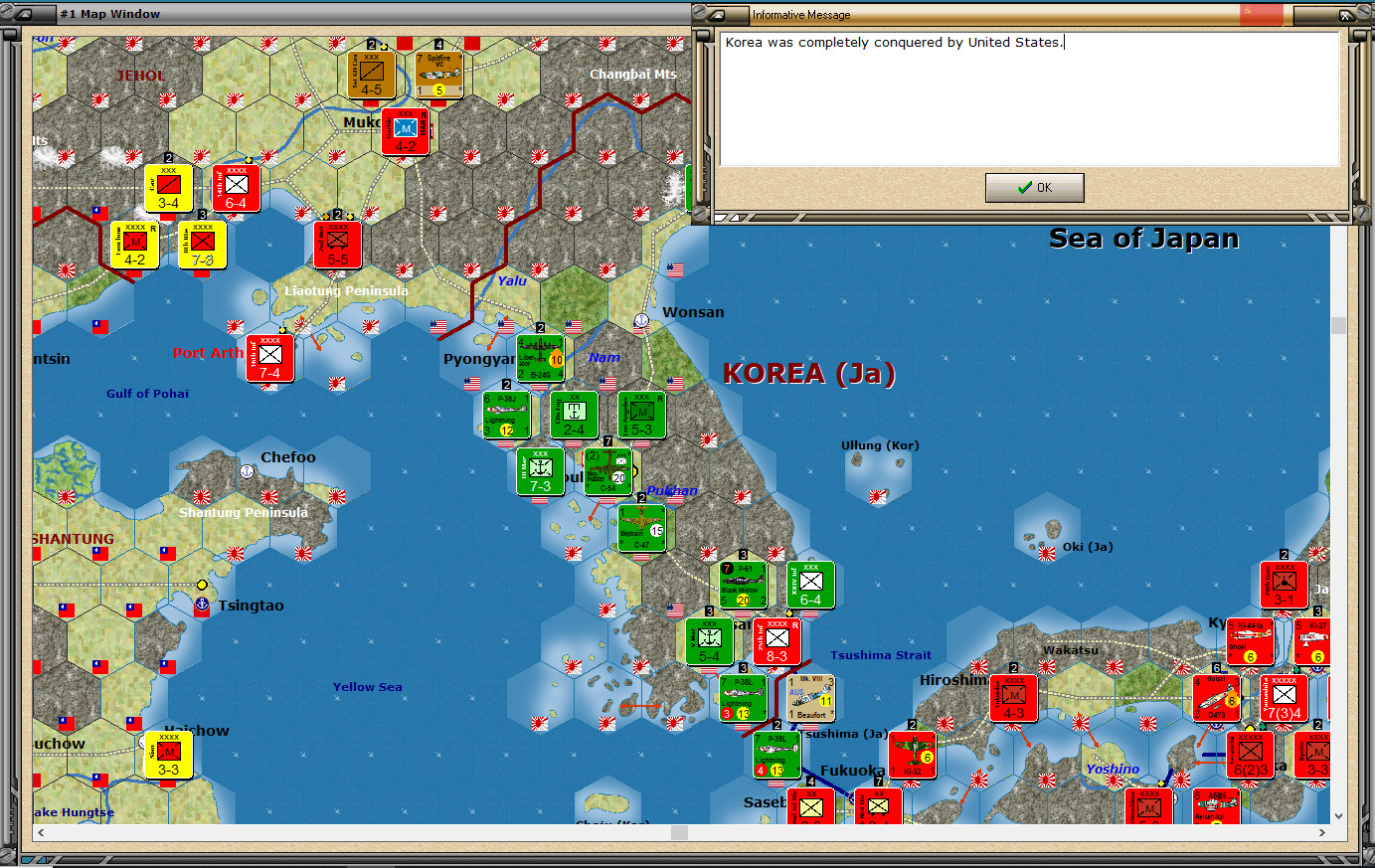Select the Ki-32 aircraft counter near Fukuoka
This screenshot has height=868, width=1375.
(x=913, y=755)
